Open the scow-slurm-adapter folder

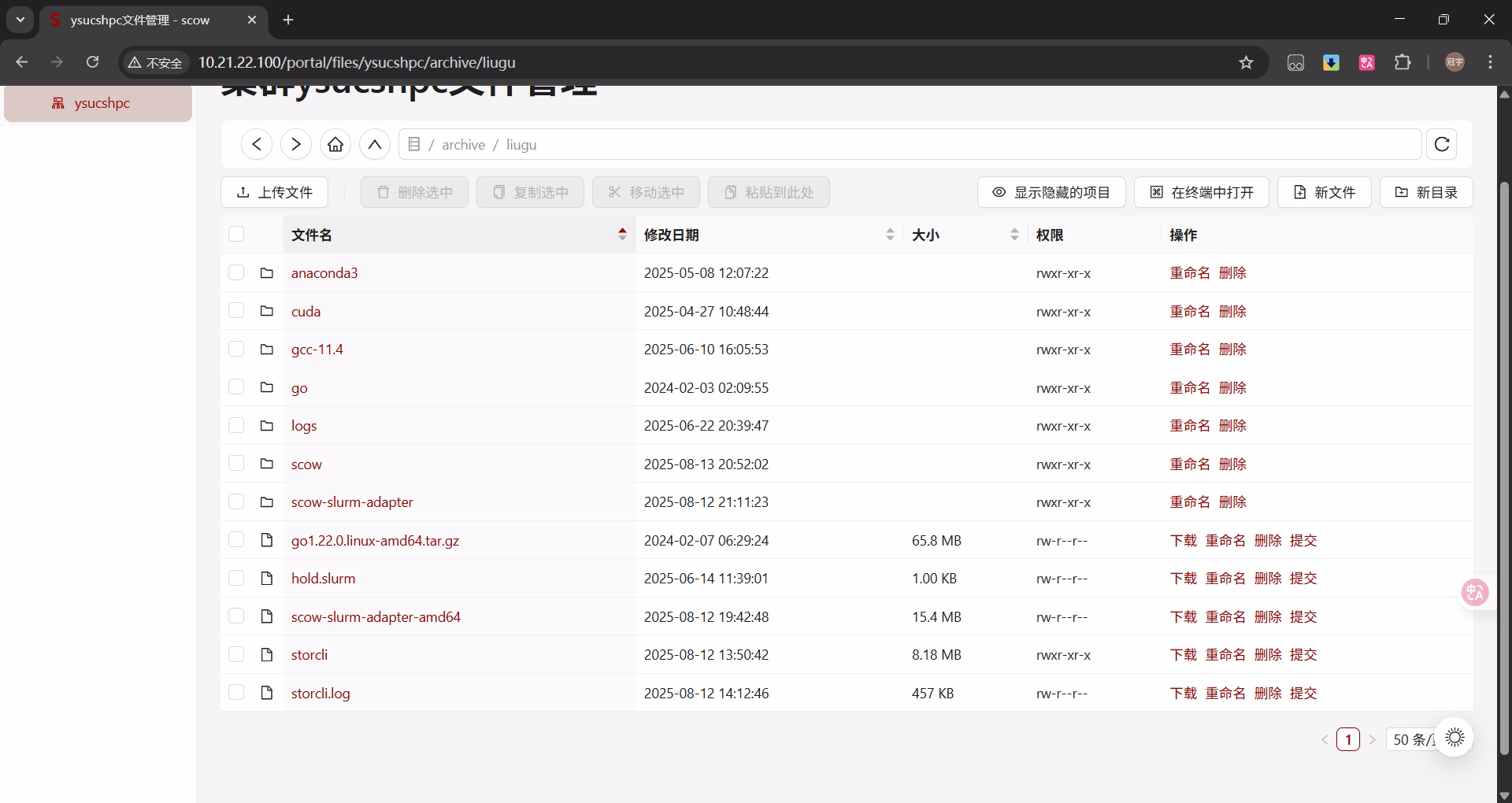[x=352, y=502]
